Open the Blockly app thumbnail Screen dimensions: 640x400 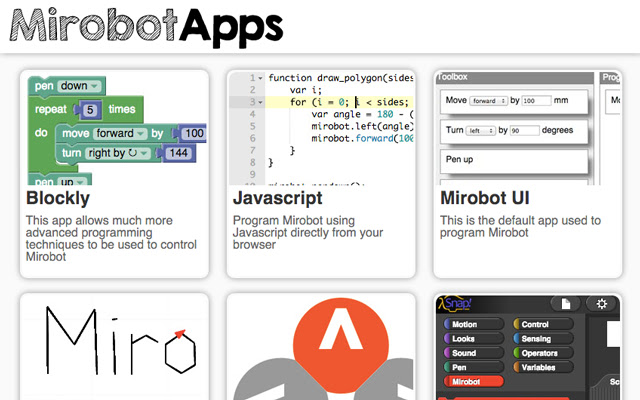117,130
